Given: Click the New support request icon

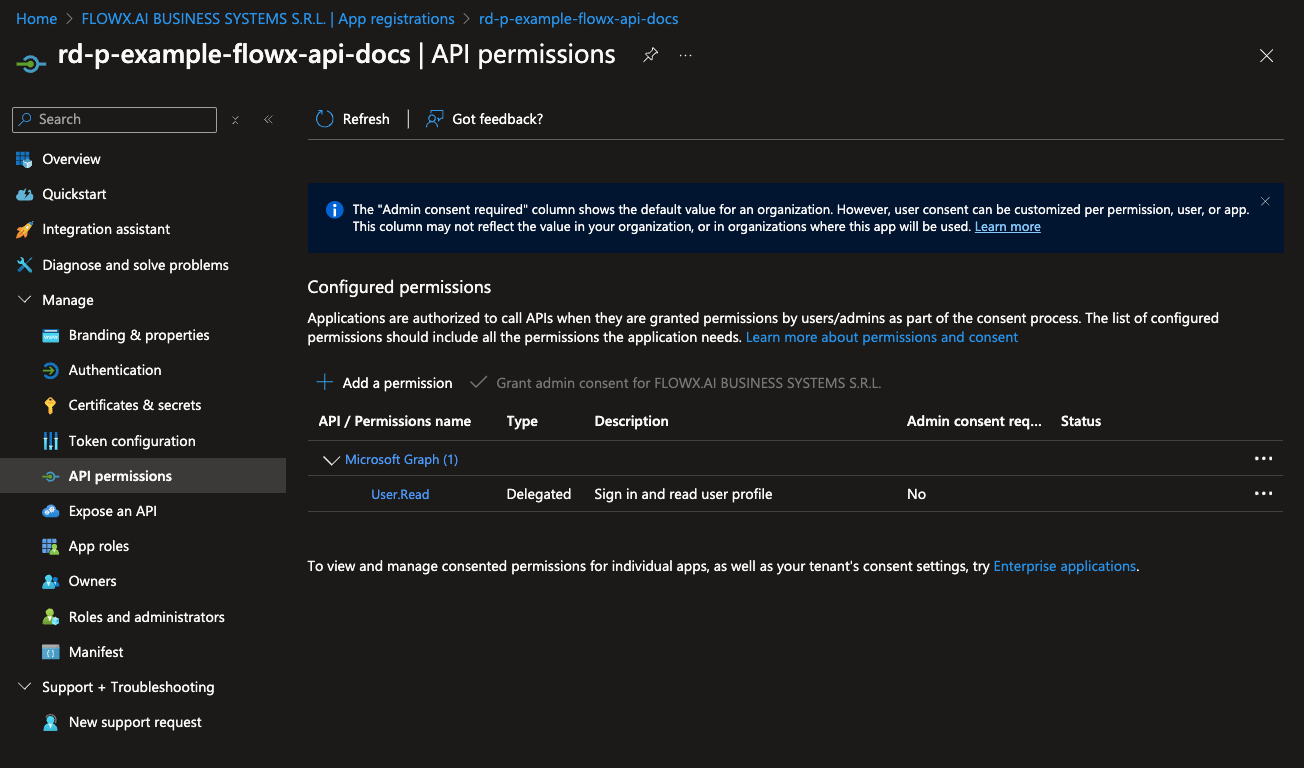Looking at the screenshot, I should (50, 722).
